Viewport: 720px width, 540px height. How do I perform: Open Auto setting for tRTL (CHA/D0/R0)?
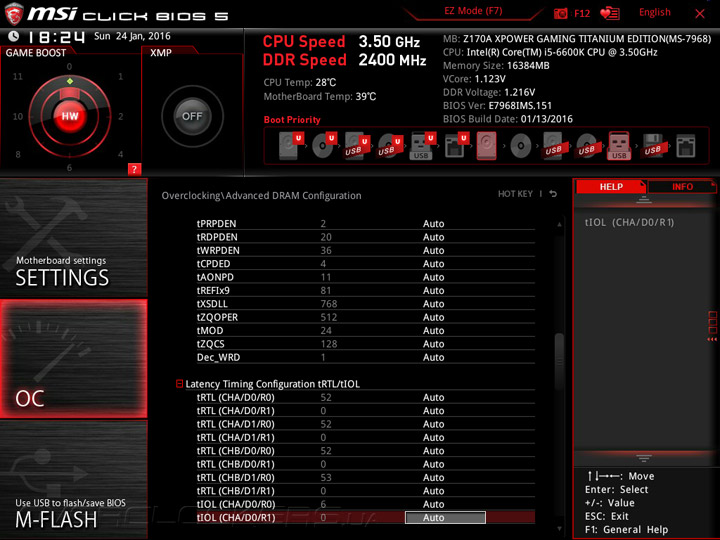(x=433, y=397)
